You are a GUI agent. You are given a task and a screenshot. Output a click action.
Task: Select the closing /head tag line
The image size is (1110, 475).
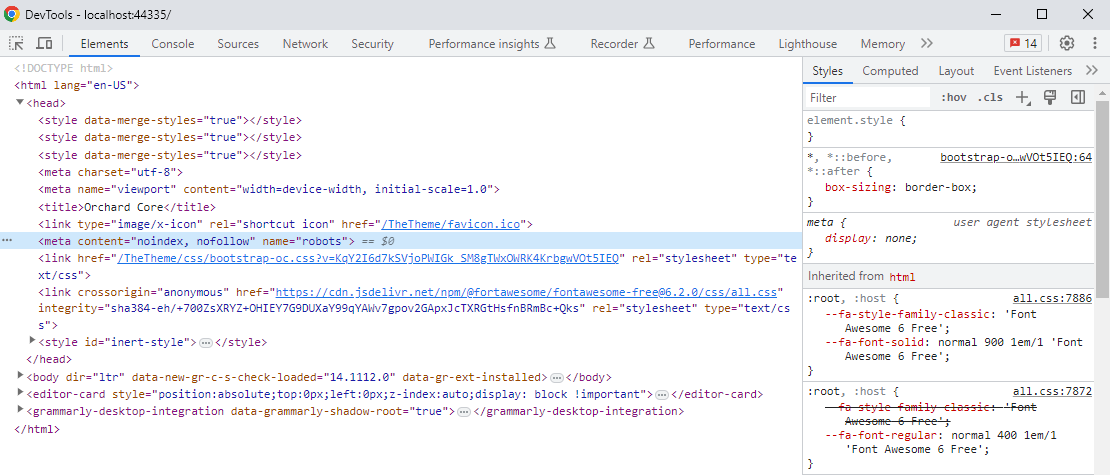tap(49, 360)
